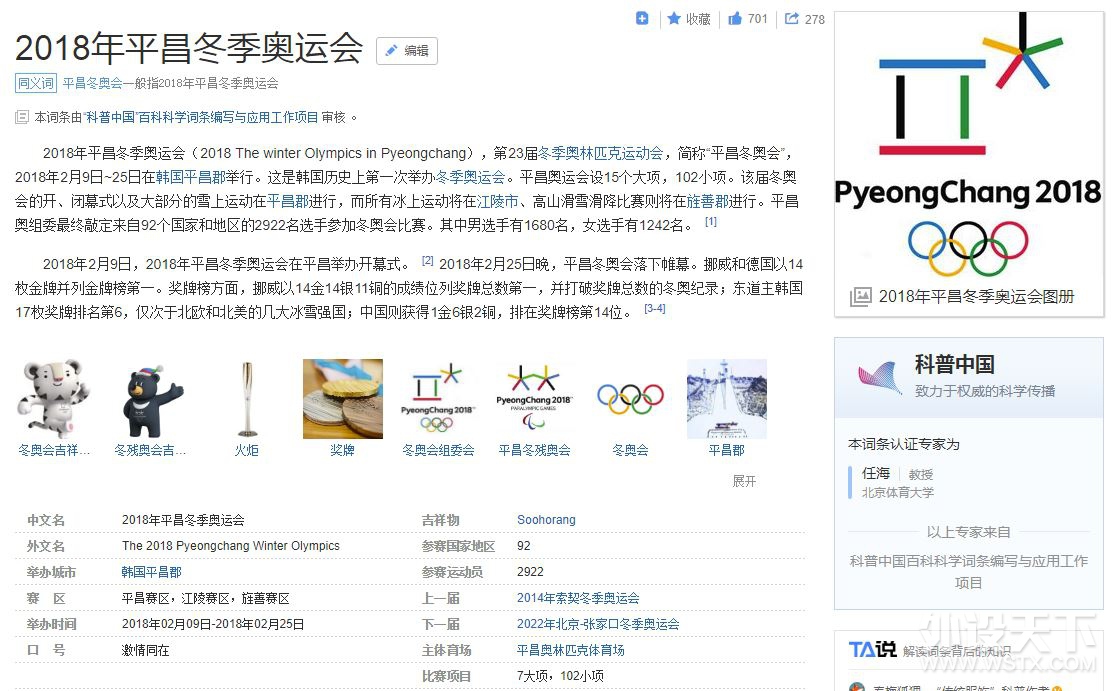Open the Soohorang mascot link

point(546,520)
